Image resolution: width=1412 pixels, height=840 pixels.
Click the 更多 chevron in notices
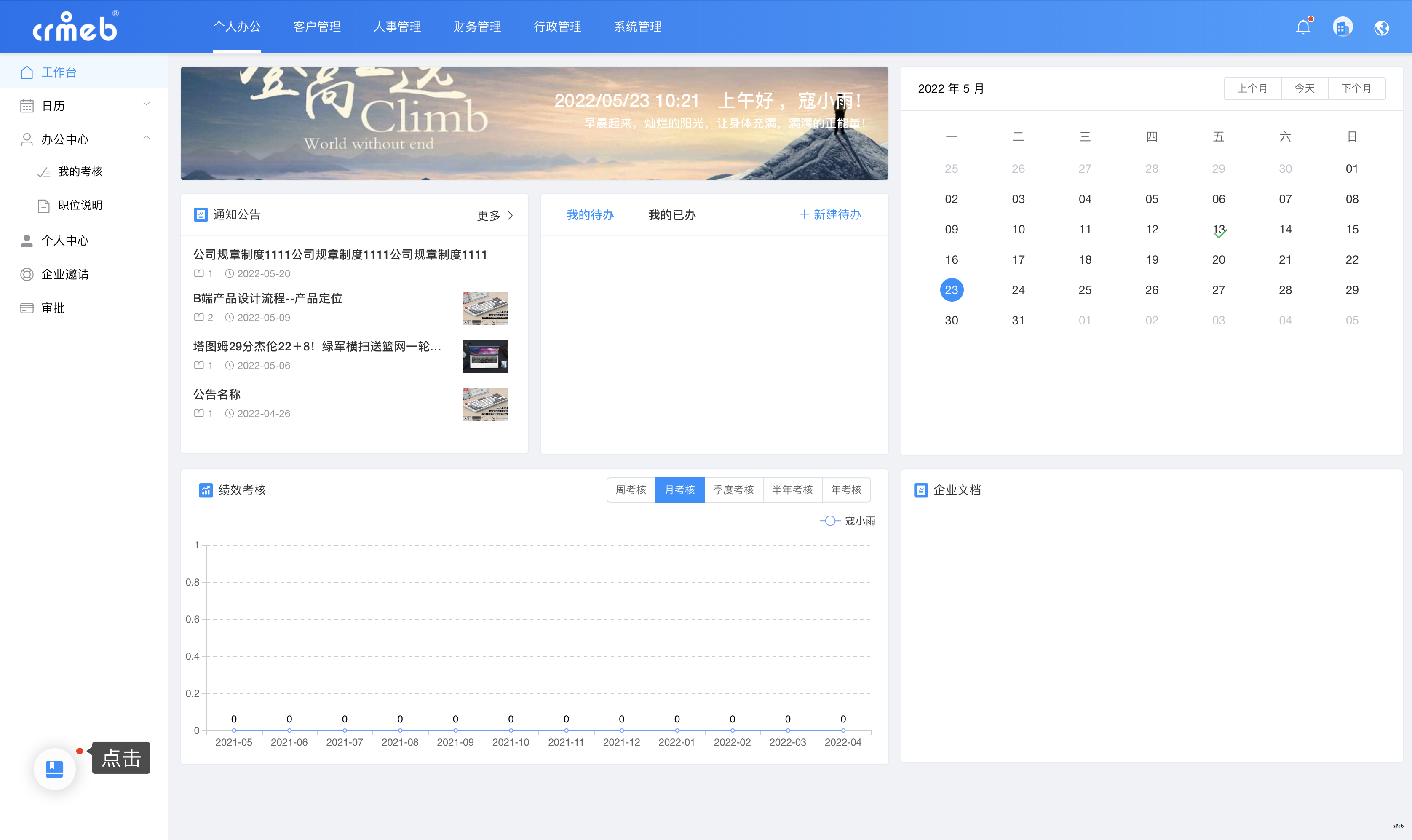click(510, 215)
